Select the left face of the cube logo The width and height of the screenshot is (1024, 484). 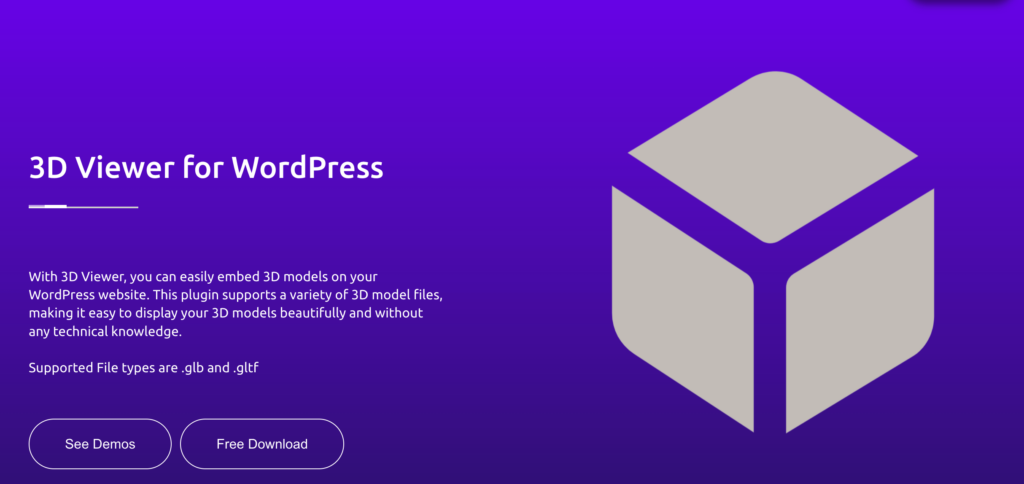pos(682,306)
